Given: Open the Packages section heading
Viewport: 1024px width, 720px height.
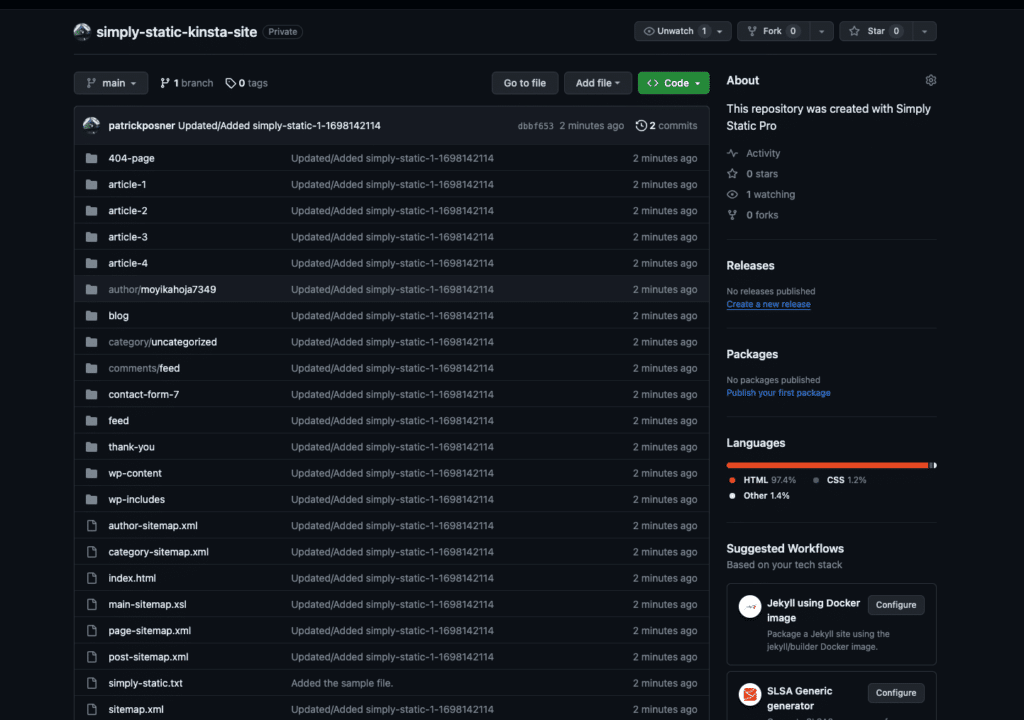Looking at the screenshot, I should (x=752, y=354).
